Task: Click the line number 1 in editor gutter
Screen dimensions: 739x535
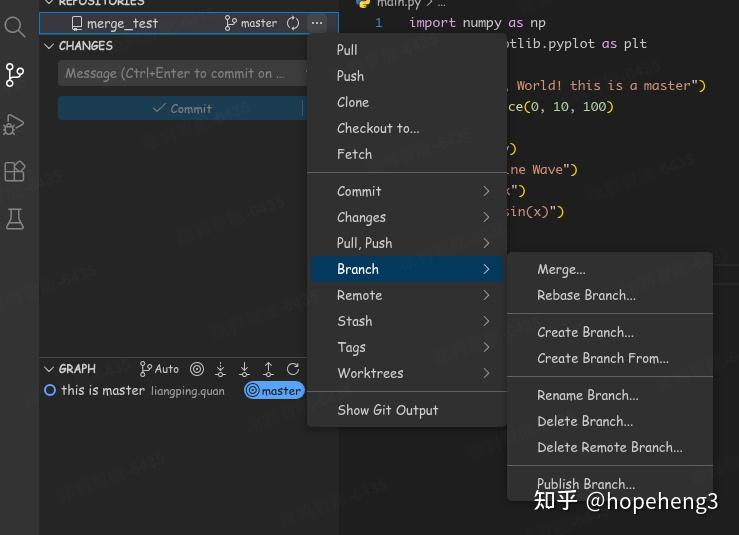Action: pos(378,23)
